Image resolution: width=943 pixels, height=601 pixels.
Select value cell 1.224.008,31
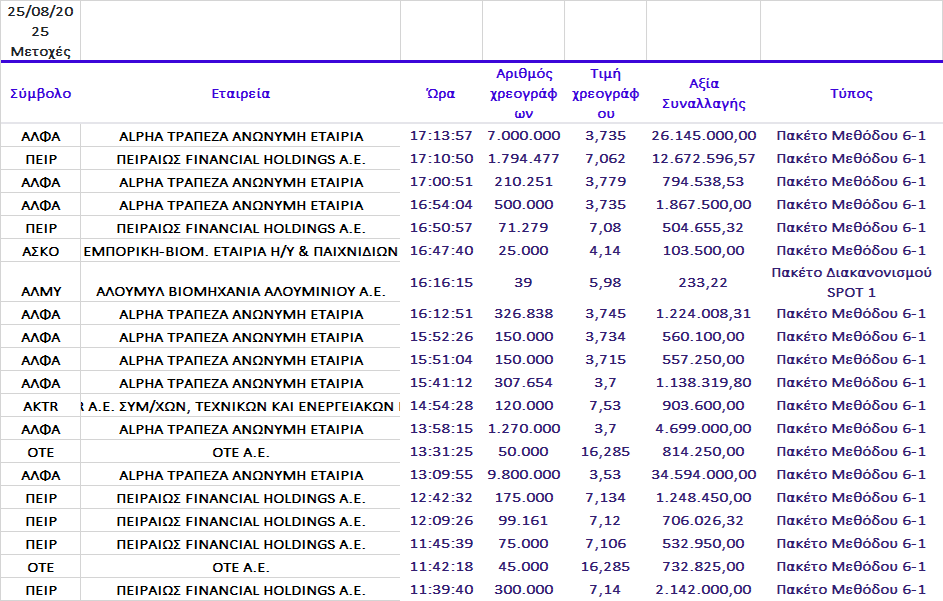(703, 314)
